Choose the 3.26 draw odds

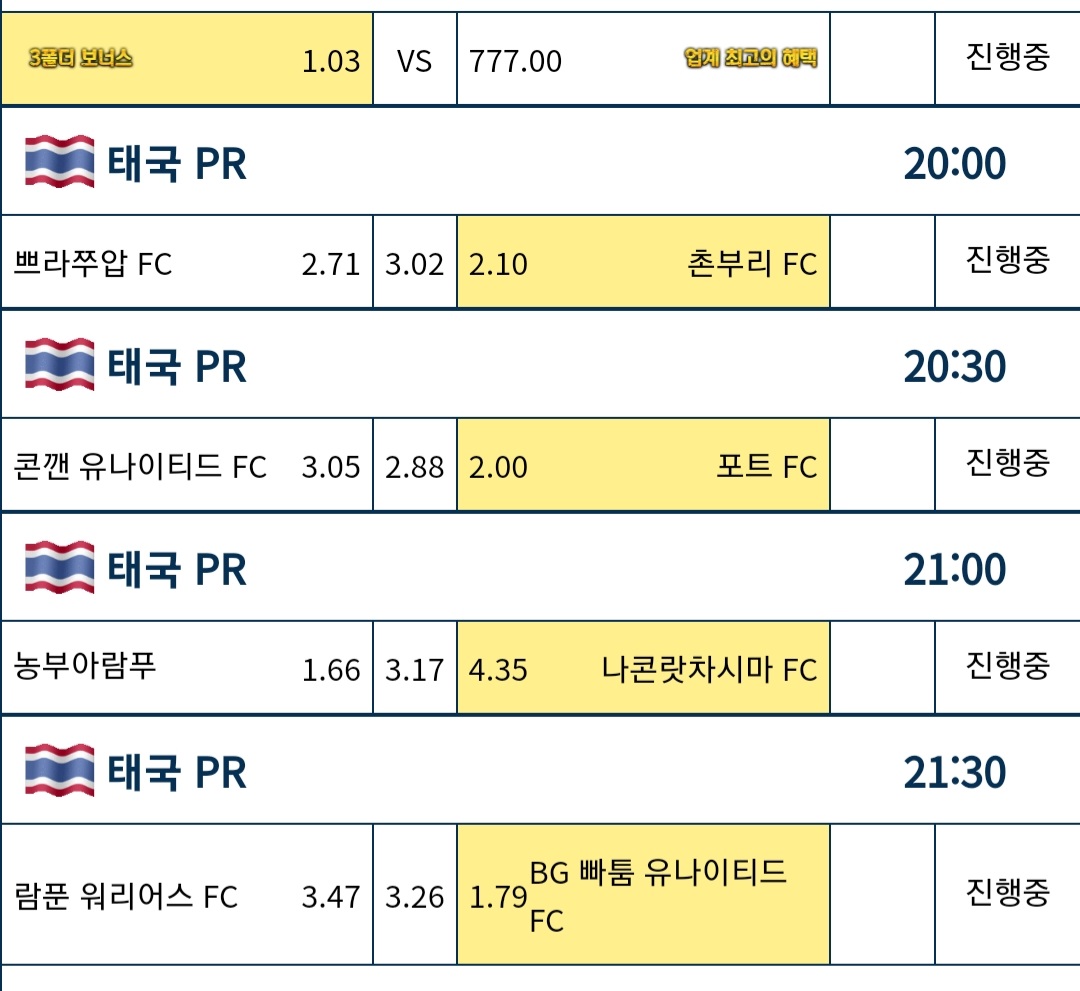coord(415,895)
